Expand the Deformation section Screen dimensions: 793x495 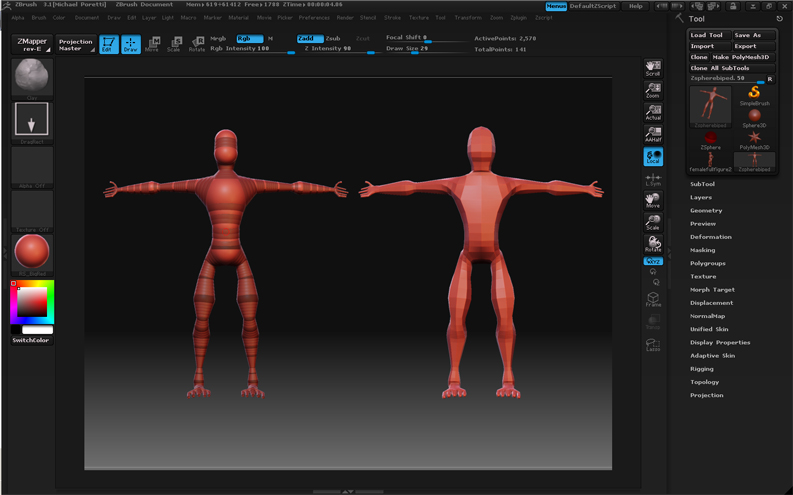(711, 237)
